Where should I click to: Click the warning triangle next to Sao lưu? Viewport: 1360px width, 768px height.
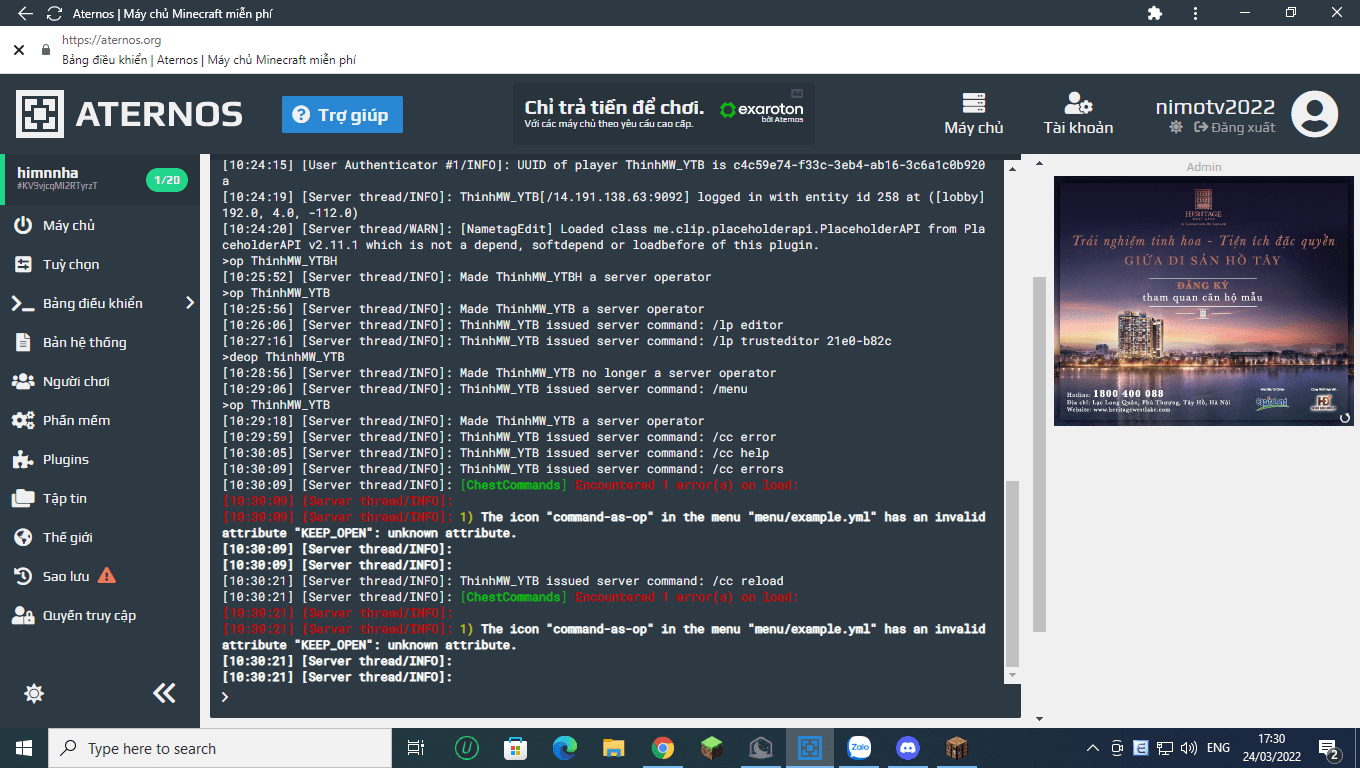(x=107, y=576)
